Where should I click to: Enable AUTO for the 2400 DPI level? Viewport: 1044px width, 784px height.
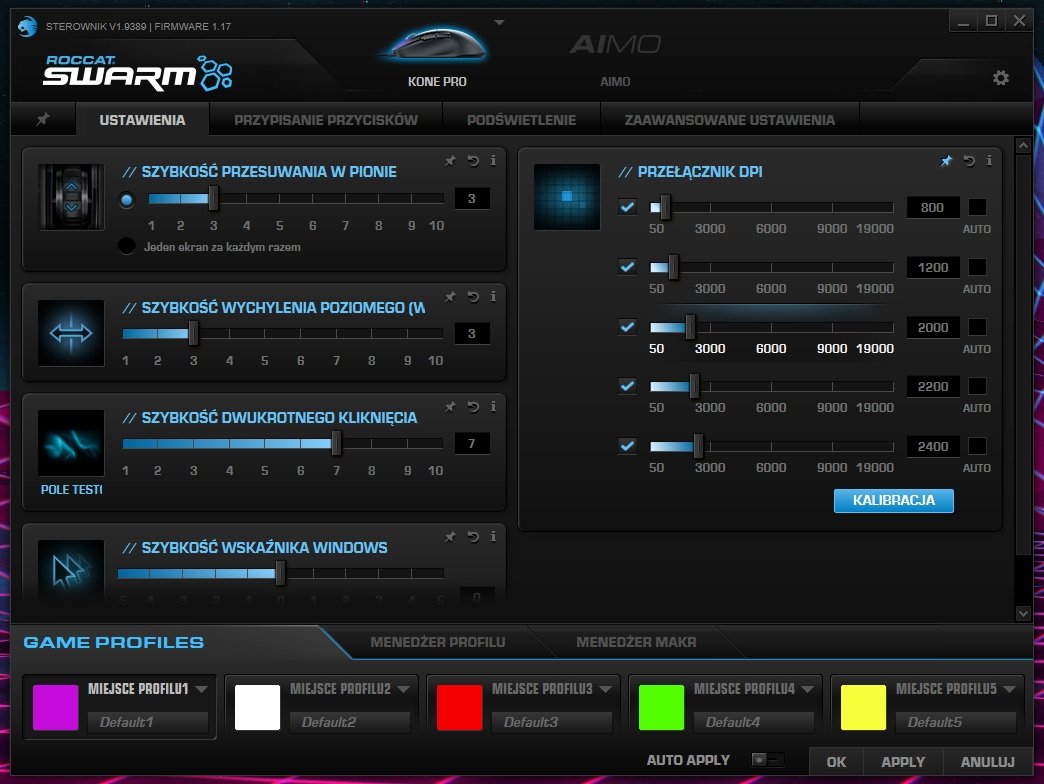click(977, 446)
